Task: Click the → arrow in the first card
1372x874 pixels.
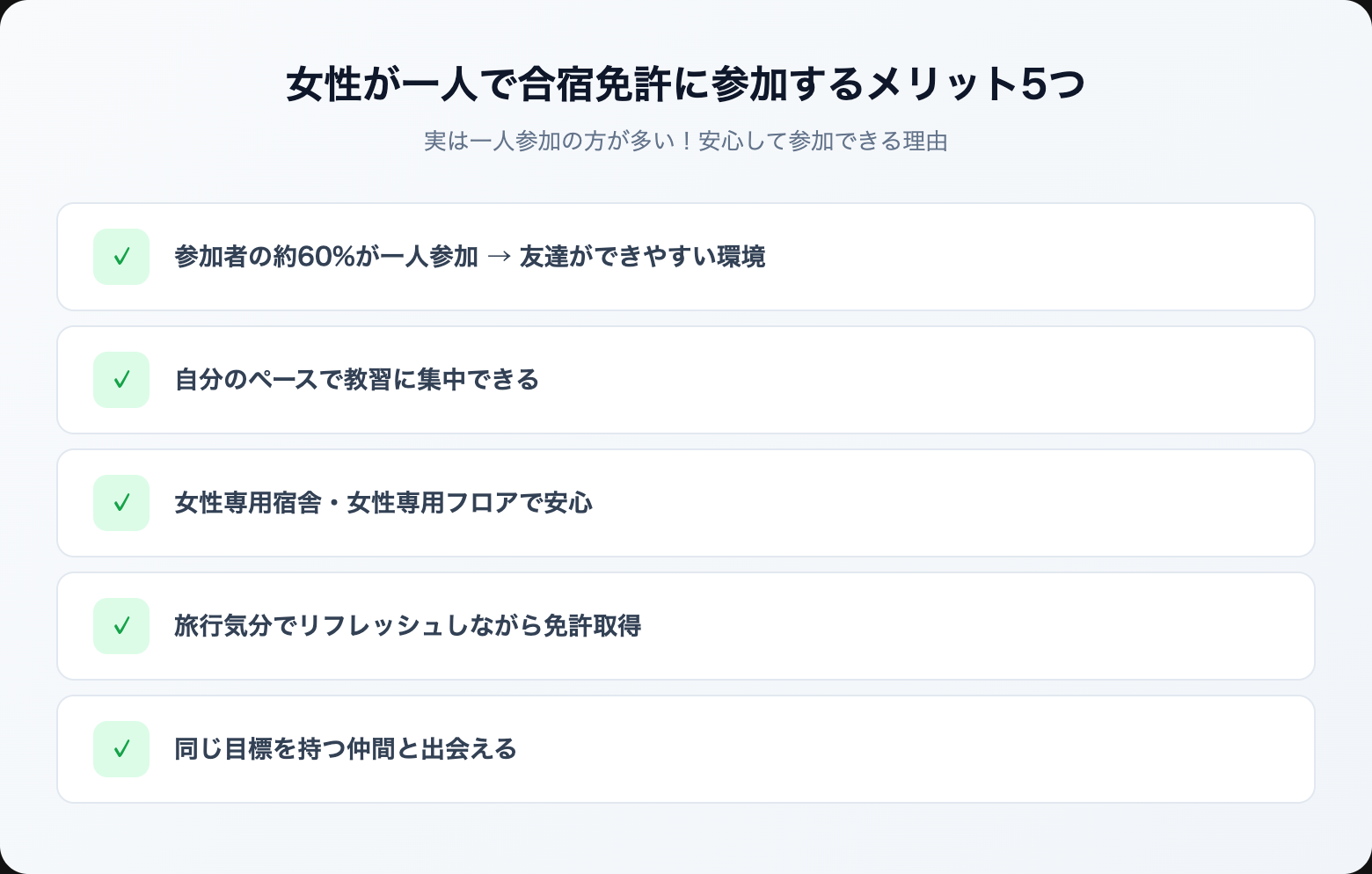Action: (x=499, y=257)
